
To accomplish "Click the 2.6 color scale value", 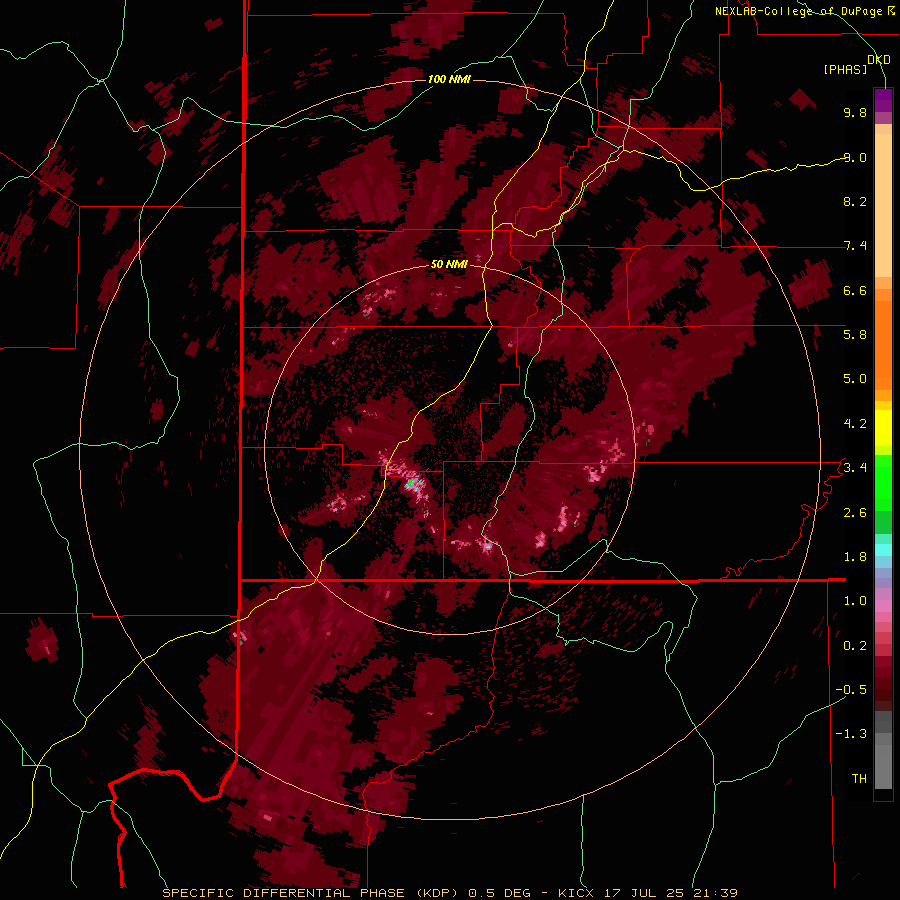I will [855, 513].
